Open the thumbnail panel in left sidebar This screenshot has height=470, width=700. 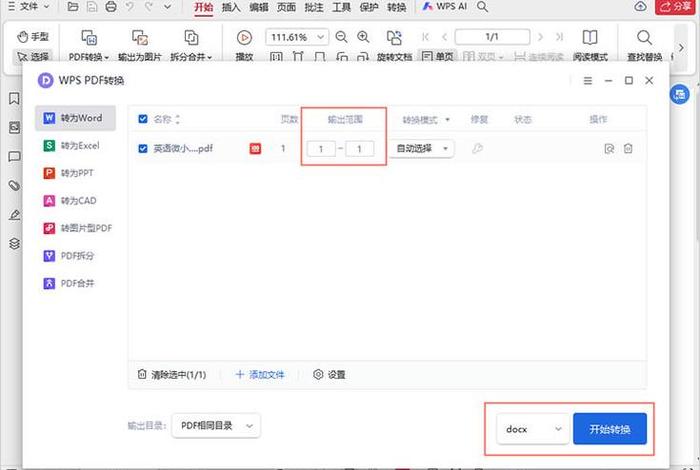click(14, 128)
